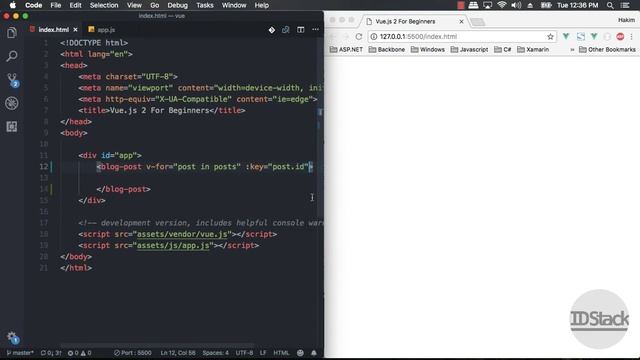Open the Edit menu

(75, 5)
